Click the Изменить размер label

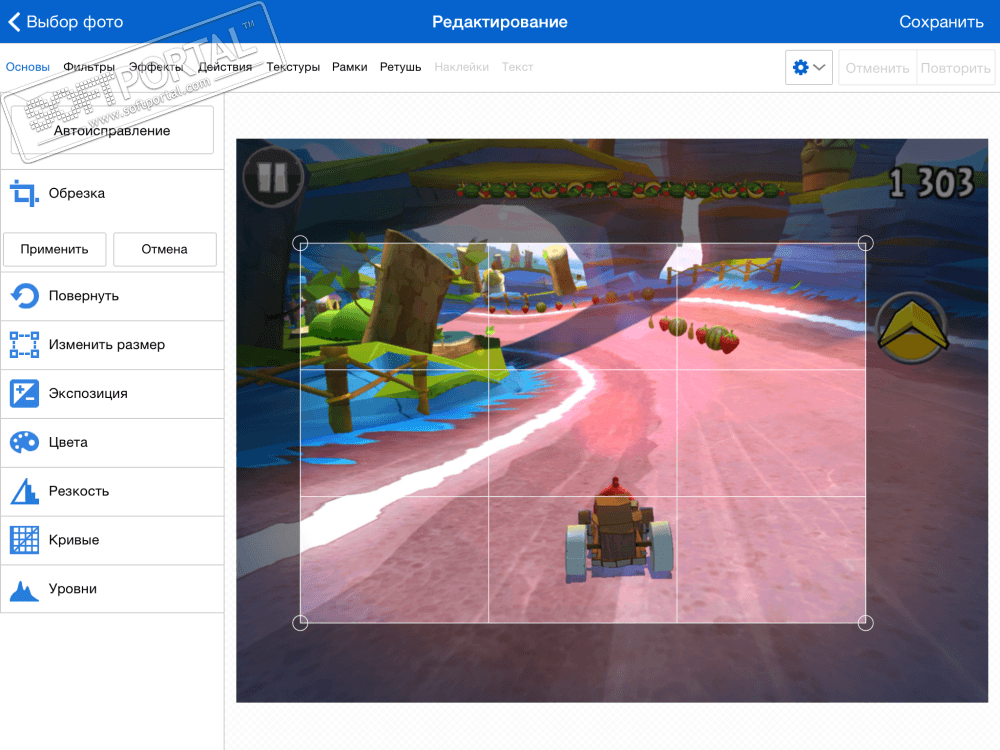pyautogui.click(x=107, y=344)
